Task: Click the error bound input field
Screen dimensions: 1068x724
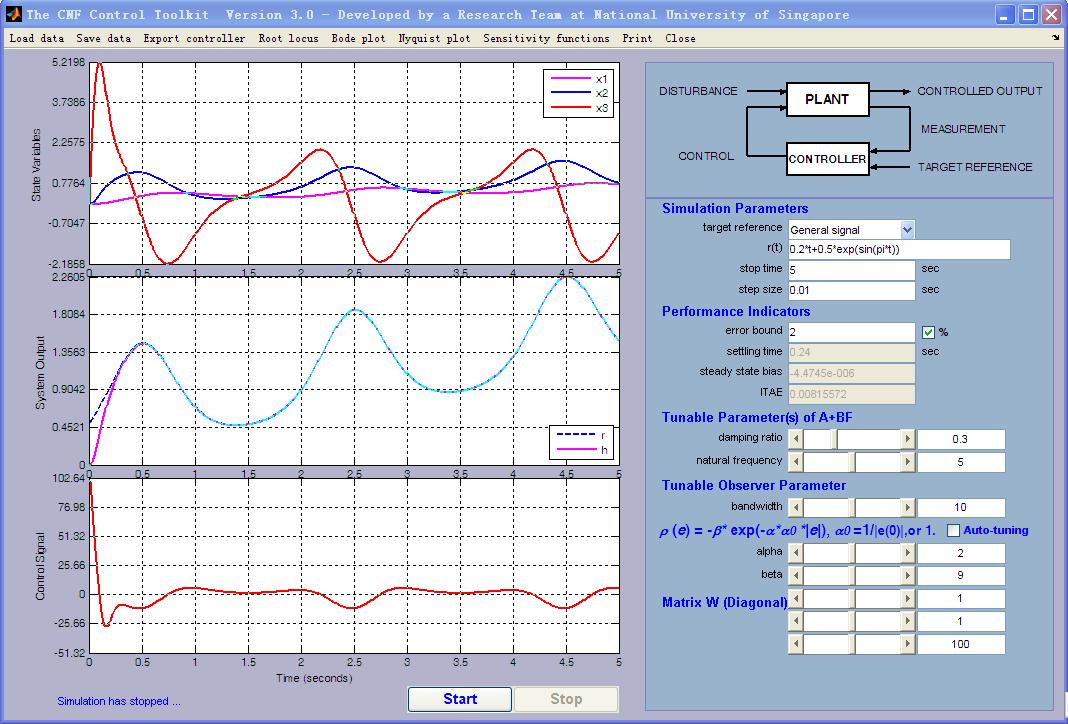Action: click(x=851, y=332)
